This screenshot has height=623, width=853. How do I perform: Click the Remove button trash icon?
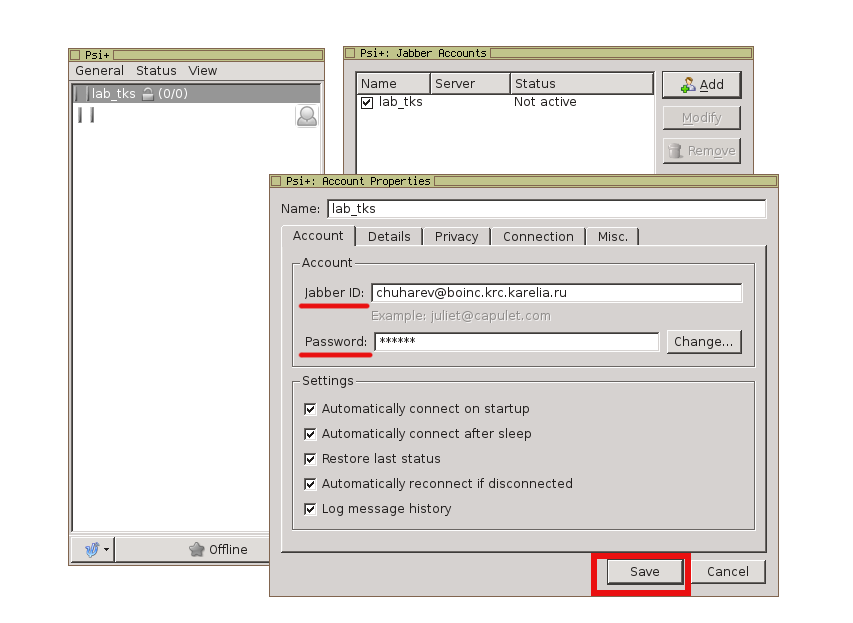(676, 151)
